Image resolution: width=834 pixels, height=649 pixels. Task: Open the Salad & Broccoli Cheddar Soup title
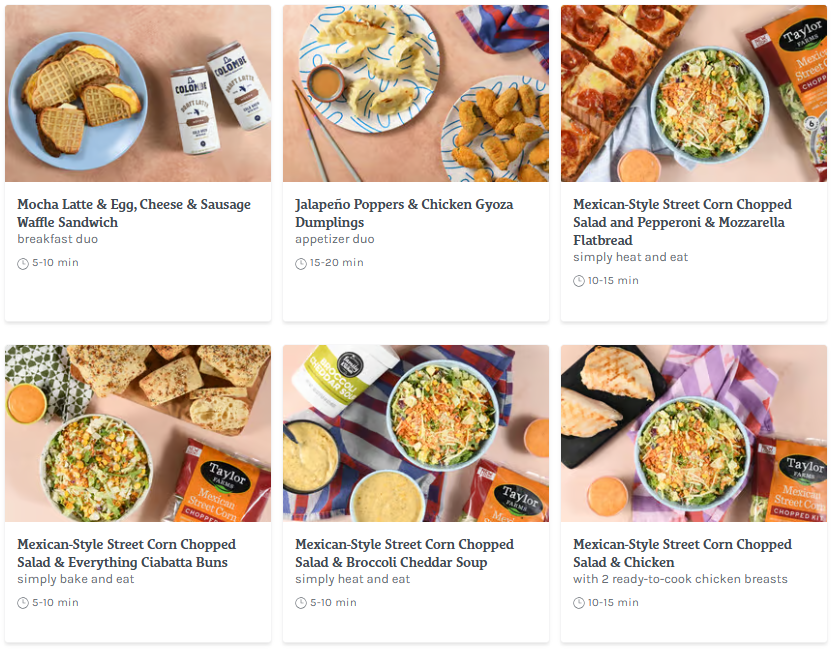point(404,553)
